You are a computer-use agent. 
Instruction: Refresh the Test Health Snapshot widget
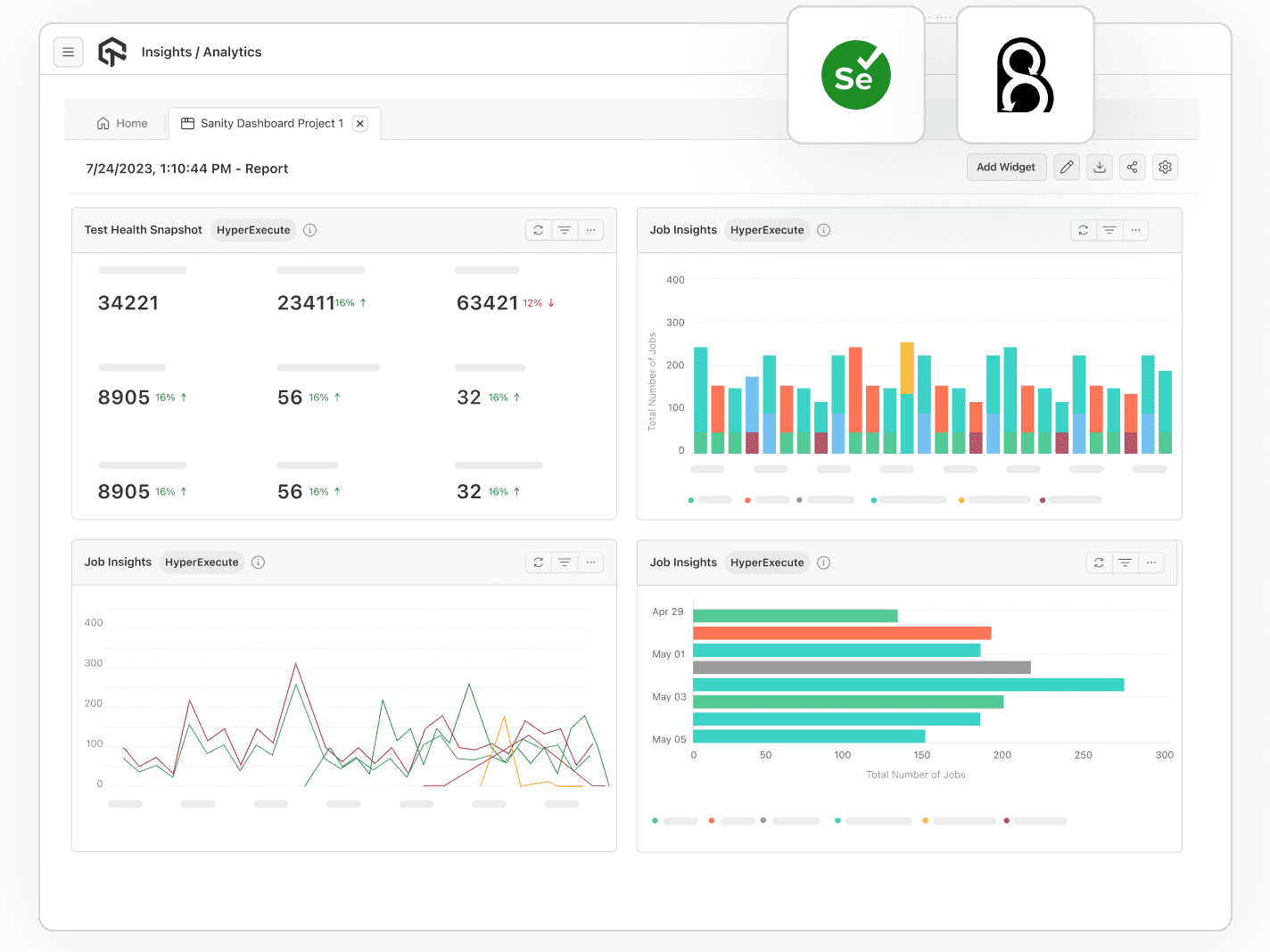coord(538,230)
